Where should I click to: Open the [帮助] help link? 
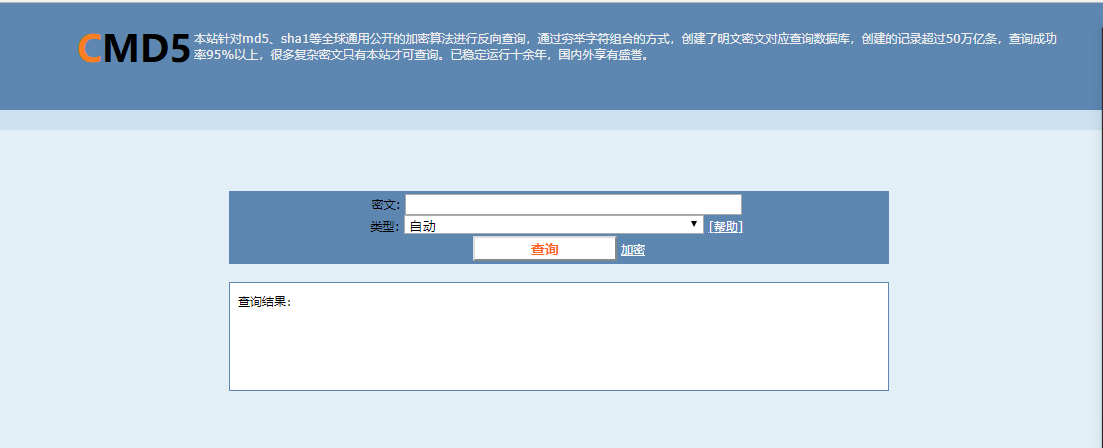(725, 226)
